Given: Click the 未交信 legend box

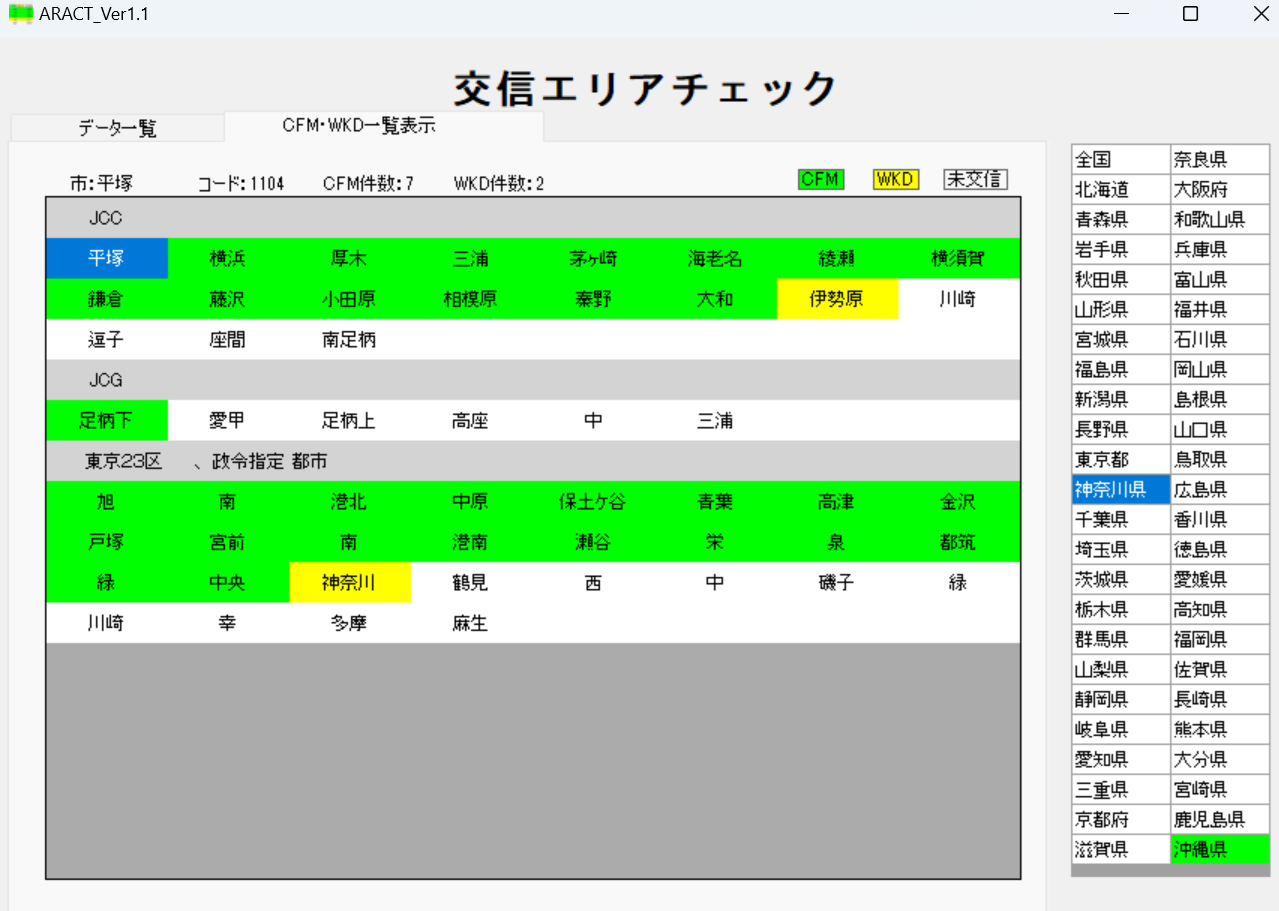Looking at the screenshot, I should point(975,179).
